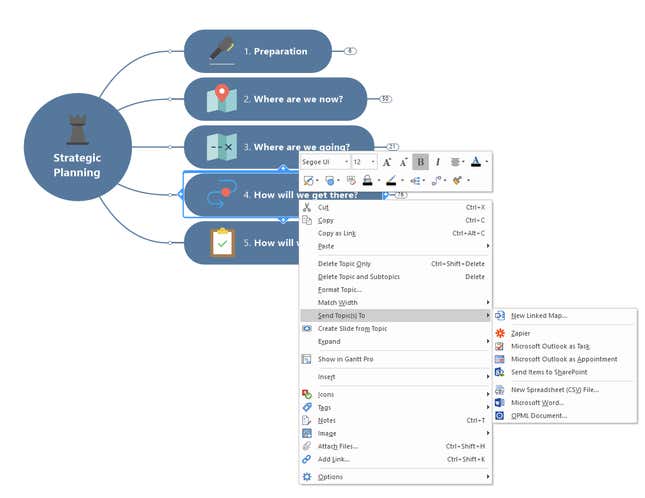Collapse subtopic counter 21 beside Where are we going
This screenshot has height=498, width=645.
pyautogui.click(x=392, y=147)
